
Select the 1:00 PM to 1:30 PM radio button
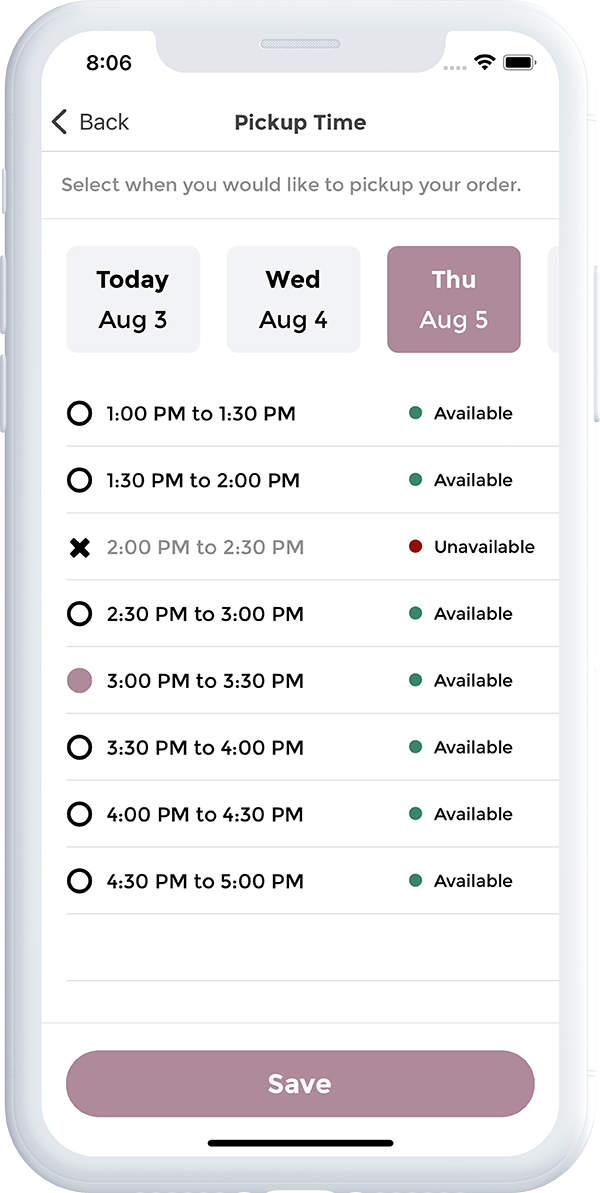click(79, 414)
